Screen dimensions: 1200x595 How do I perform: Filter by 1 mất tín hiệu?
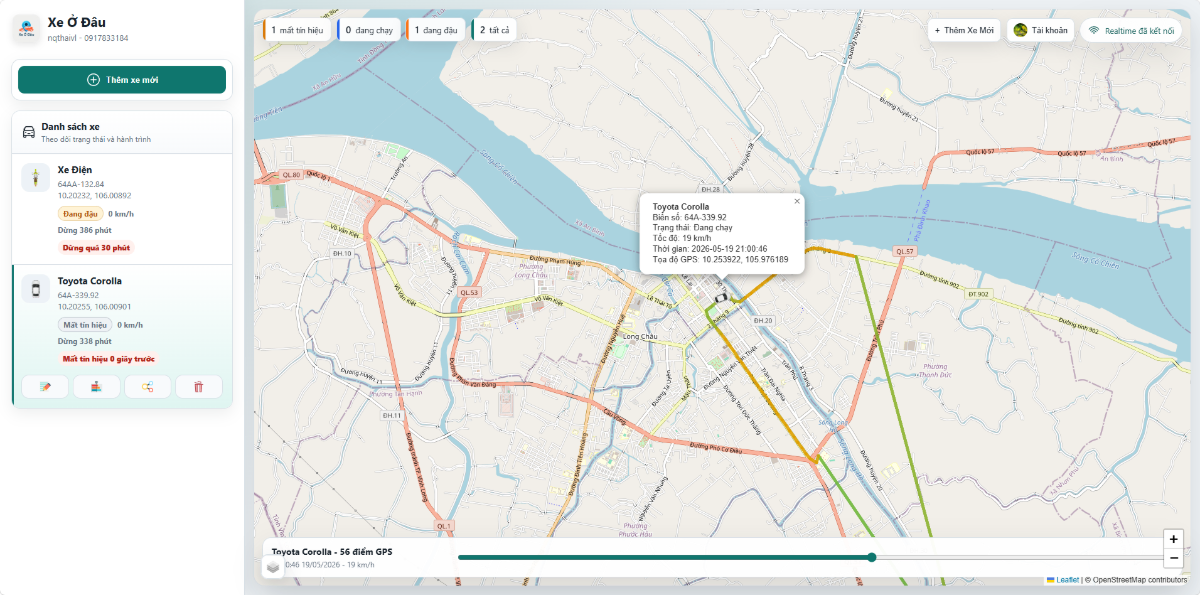coord(297,30)
